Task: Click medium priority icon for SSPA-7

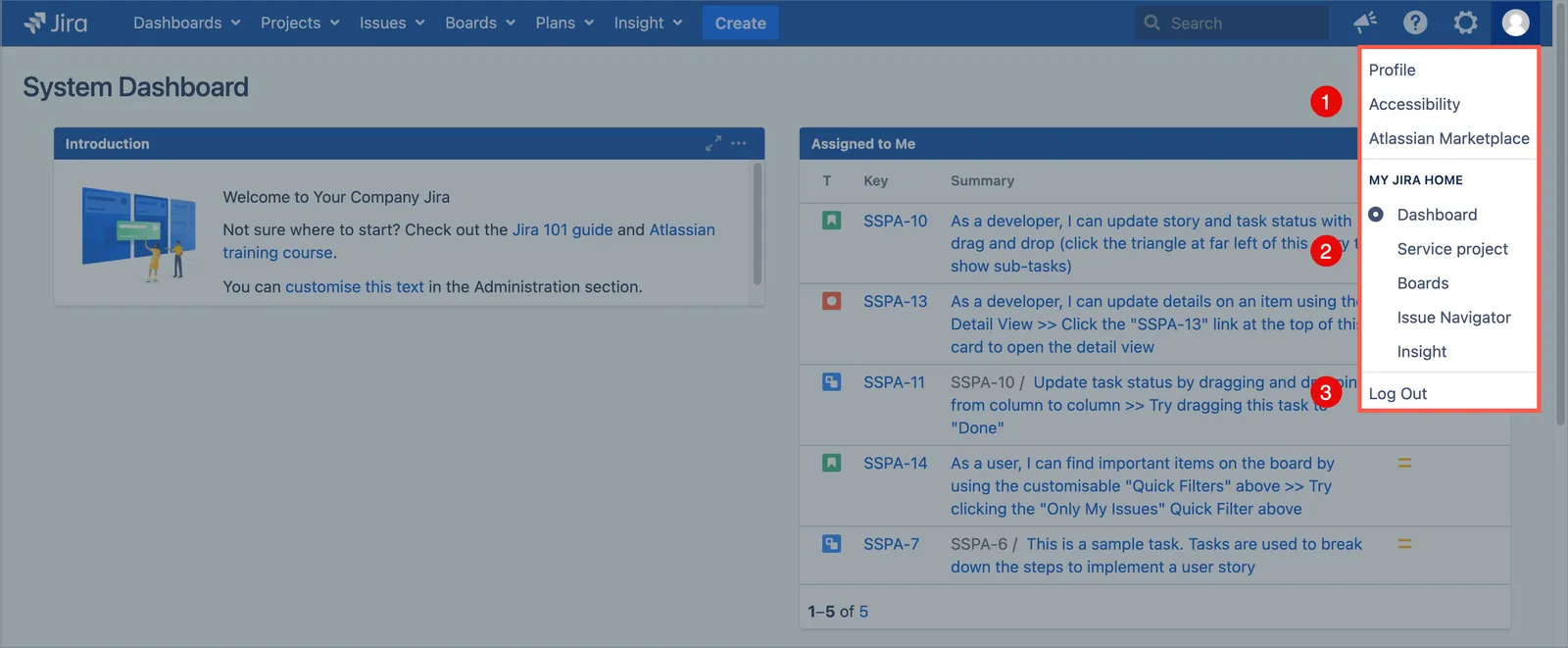Action: (x=1404, y=543)
